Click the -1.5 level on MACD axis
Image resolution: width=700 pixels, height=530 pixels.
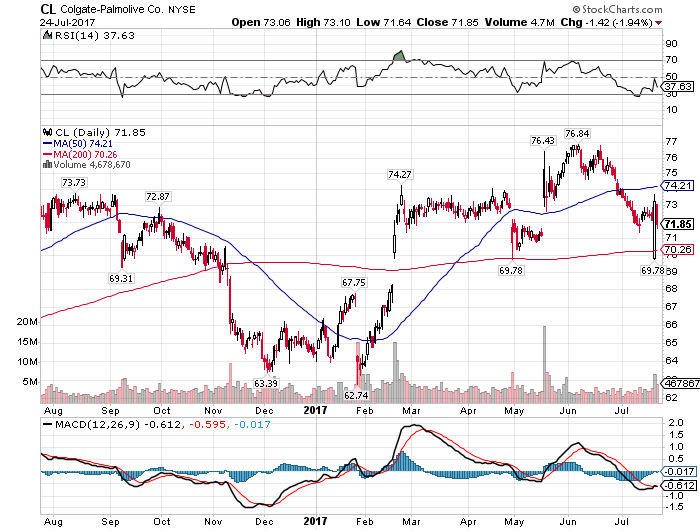pyautogui.click(x=674, y=507)
